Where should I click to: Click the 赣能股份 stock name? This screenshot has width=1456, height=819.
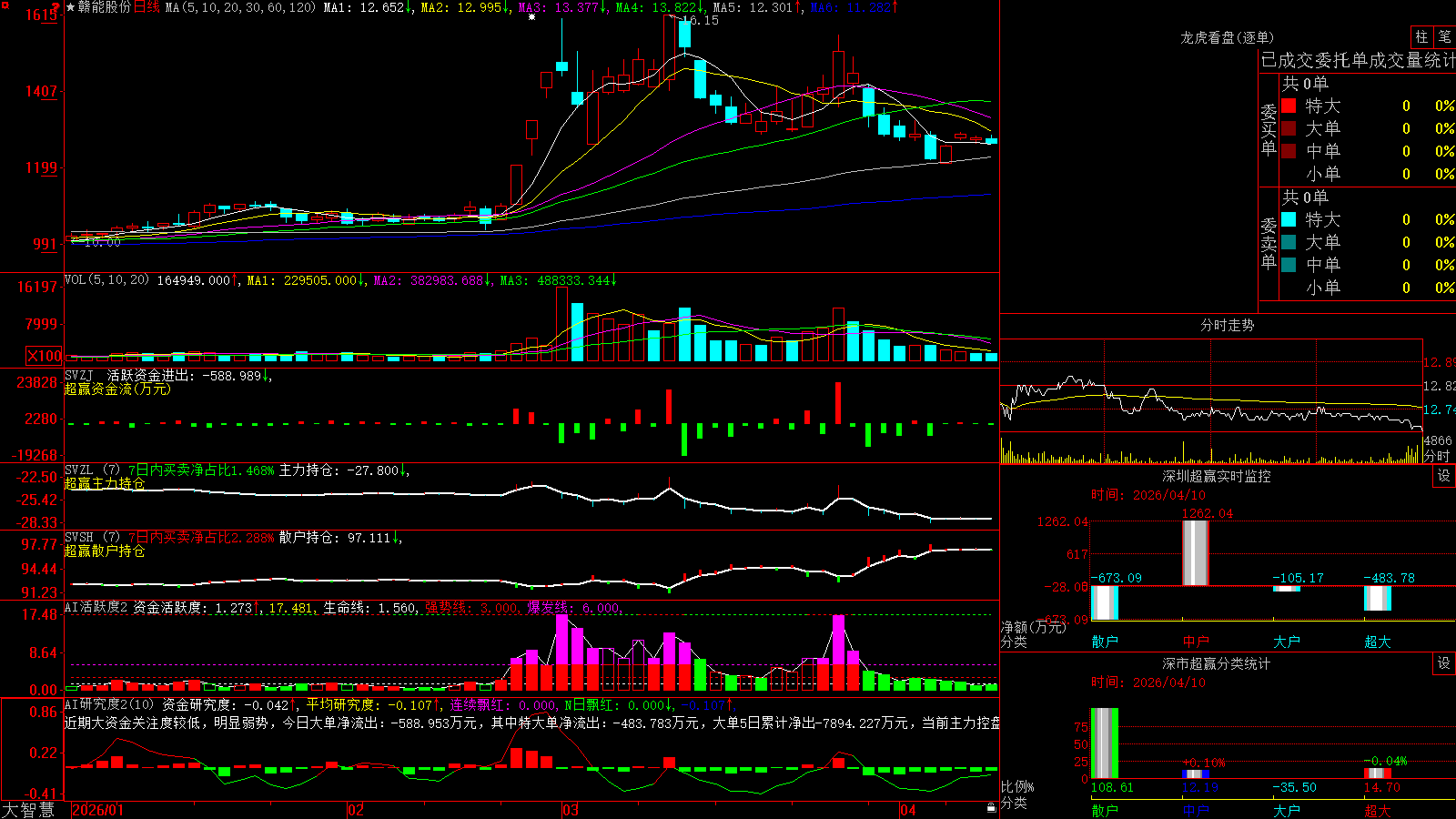click(x=105, y=7)
